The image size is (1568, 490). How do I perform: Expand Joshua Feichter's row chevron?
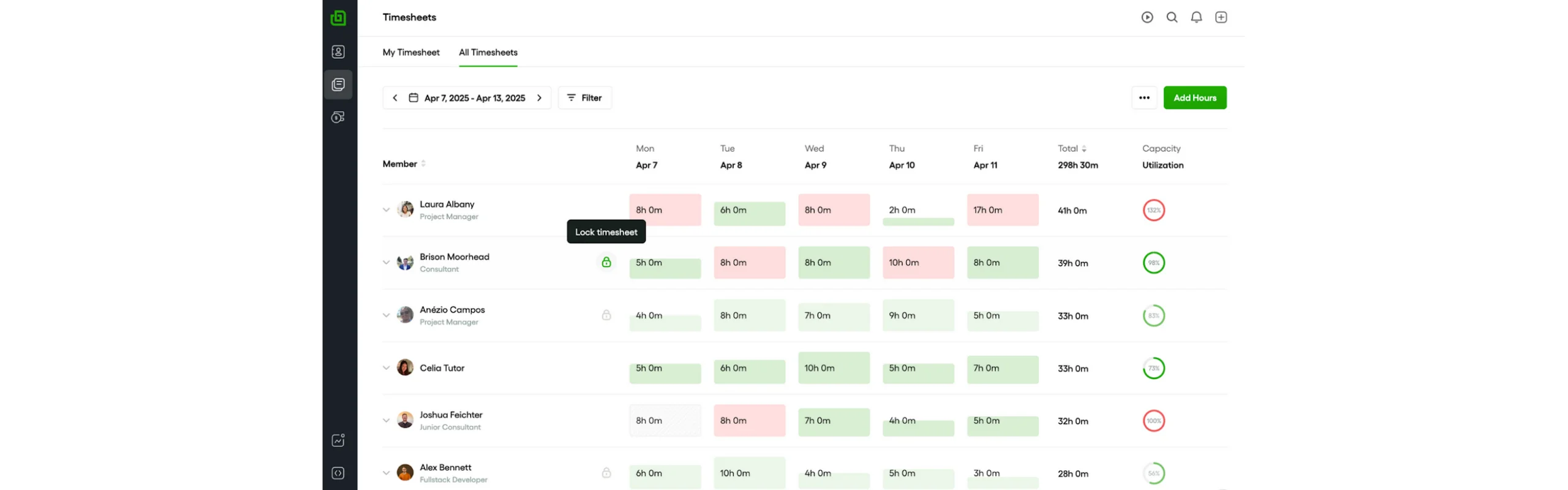pos(386,421)
